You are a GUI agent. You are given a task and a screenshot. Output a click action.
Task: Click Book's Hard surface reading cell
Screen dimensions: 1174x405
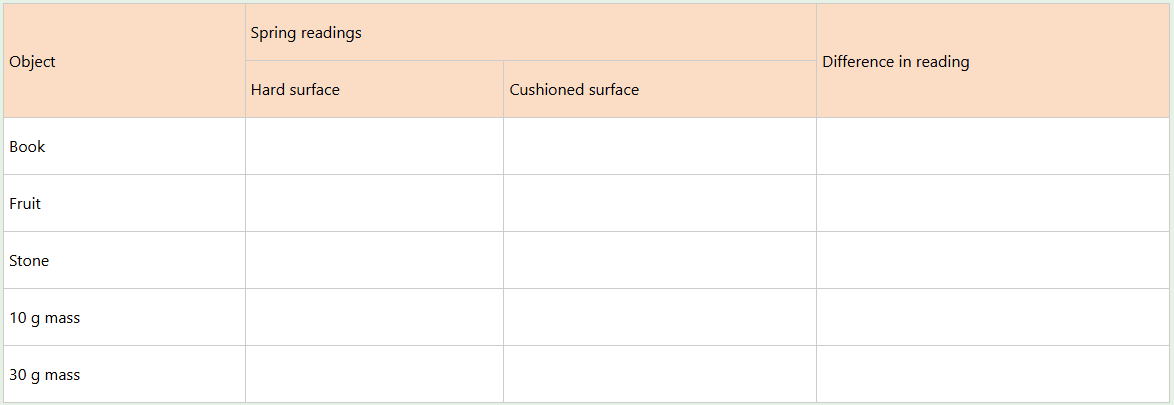pyautogui.click(x=374, y=147)
